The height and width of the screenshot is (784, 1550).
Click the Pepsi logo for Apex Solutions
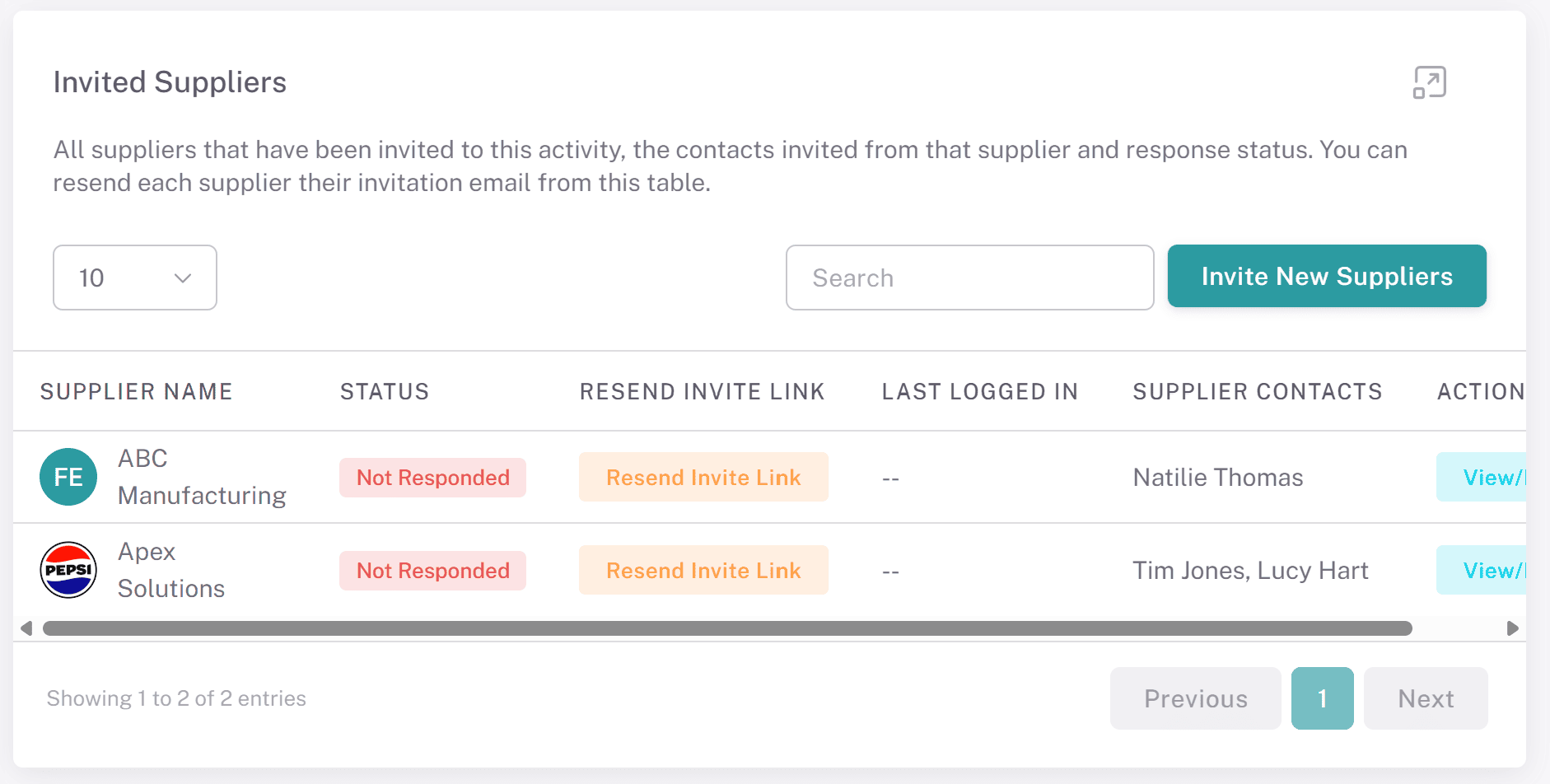(x=68, y=570)
